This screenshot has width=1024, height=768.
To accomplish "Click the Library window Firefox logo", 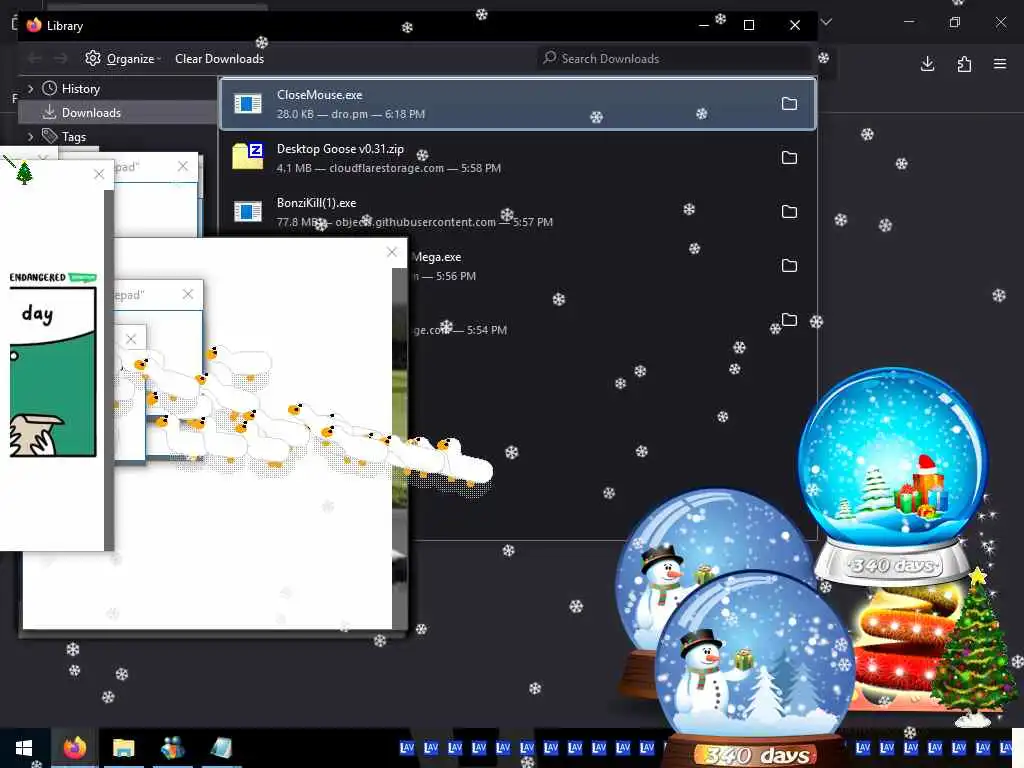I will [34, 25].
